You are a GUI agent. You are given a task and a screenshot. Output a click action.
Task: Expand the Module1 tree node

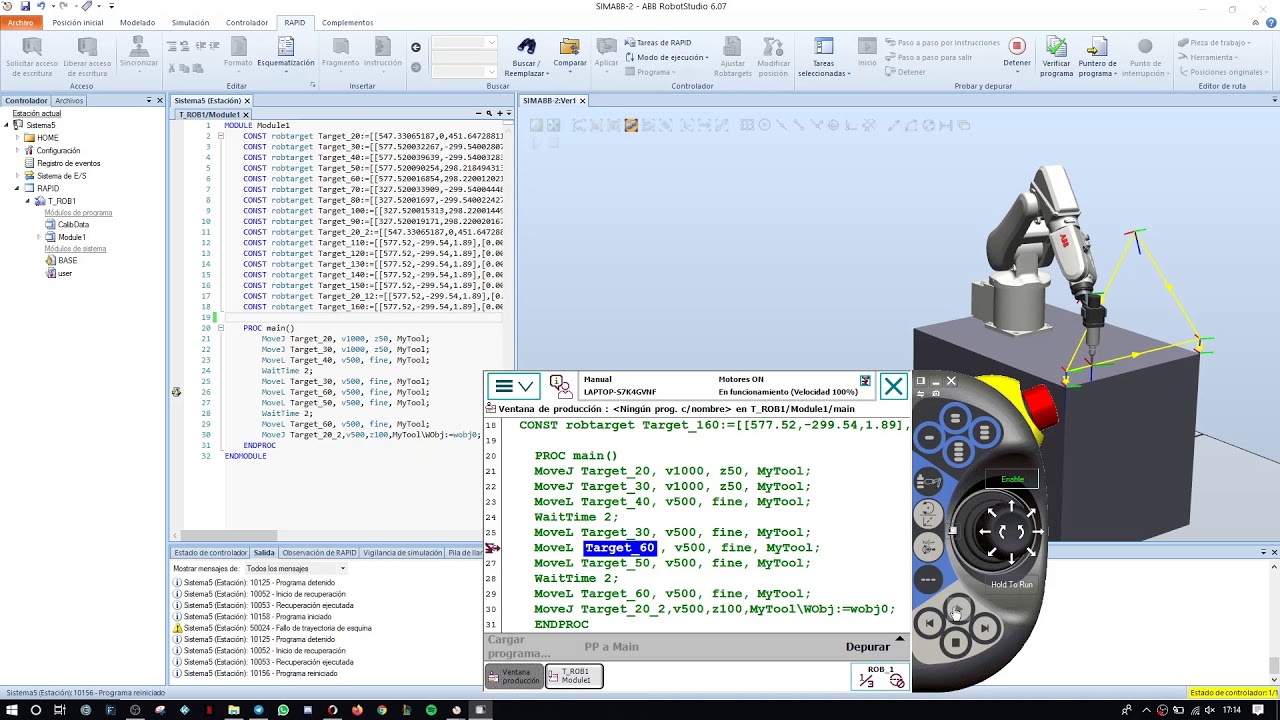39,237
